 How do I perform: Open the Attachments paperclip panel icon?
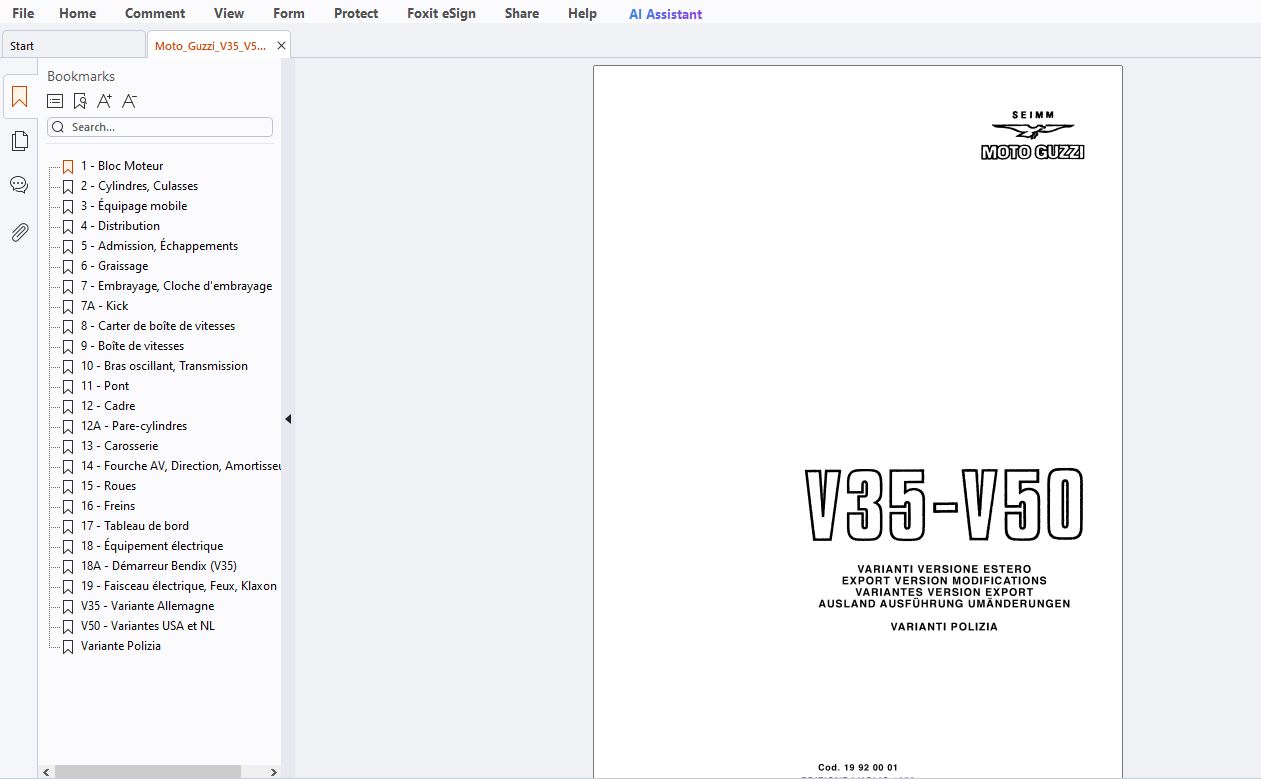point(19,232)
